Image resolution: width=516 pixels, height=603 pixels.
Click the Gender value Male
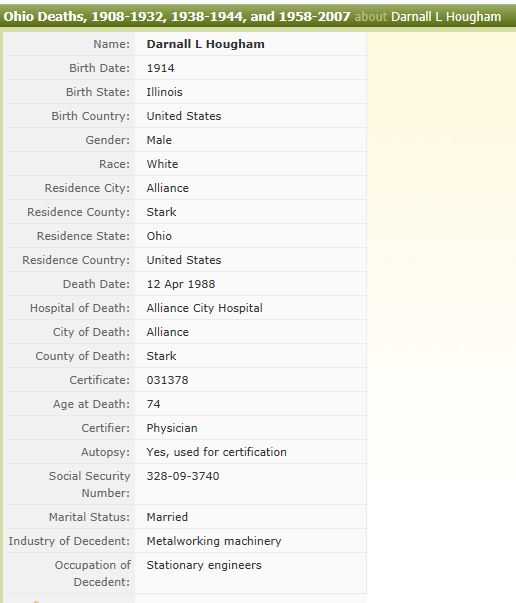pyautogui.click(x=159, y=140)
